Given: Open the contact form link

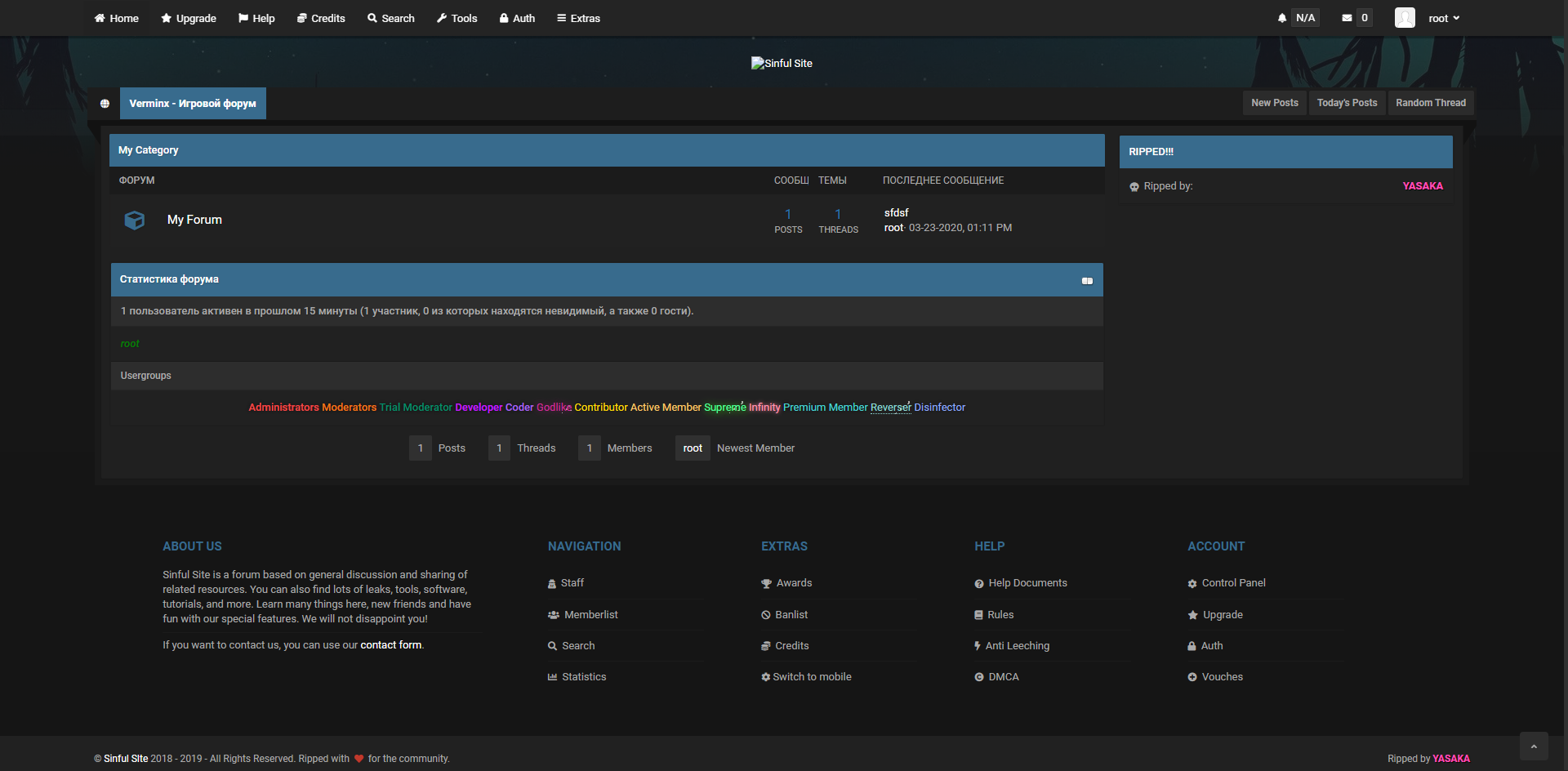Looking at the screenshot, I should 390,645.
